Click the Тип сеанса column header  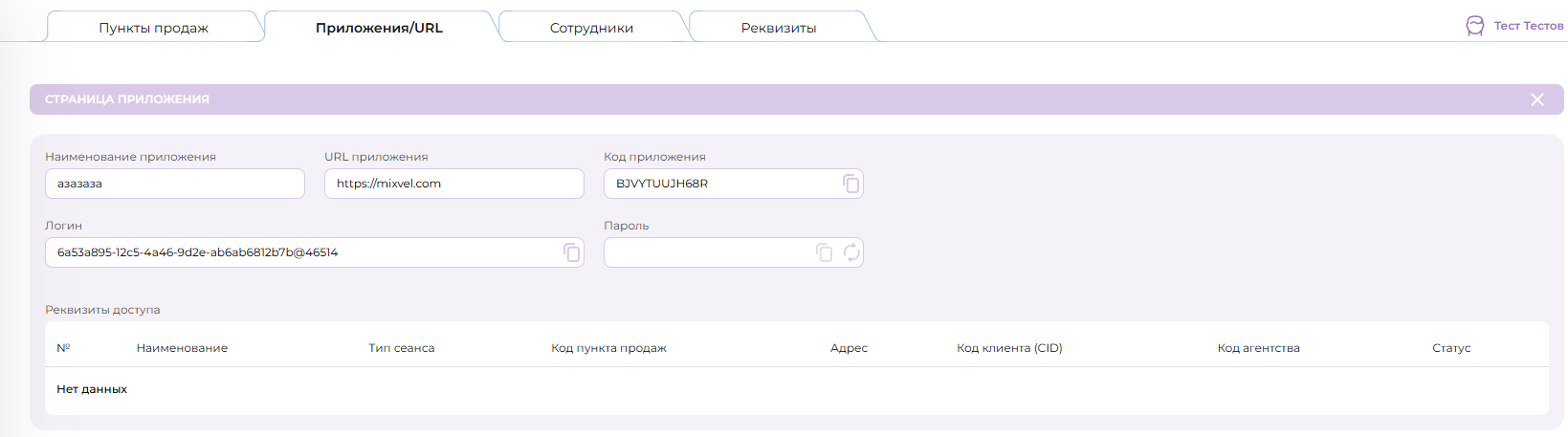click(x=401, y=348)
